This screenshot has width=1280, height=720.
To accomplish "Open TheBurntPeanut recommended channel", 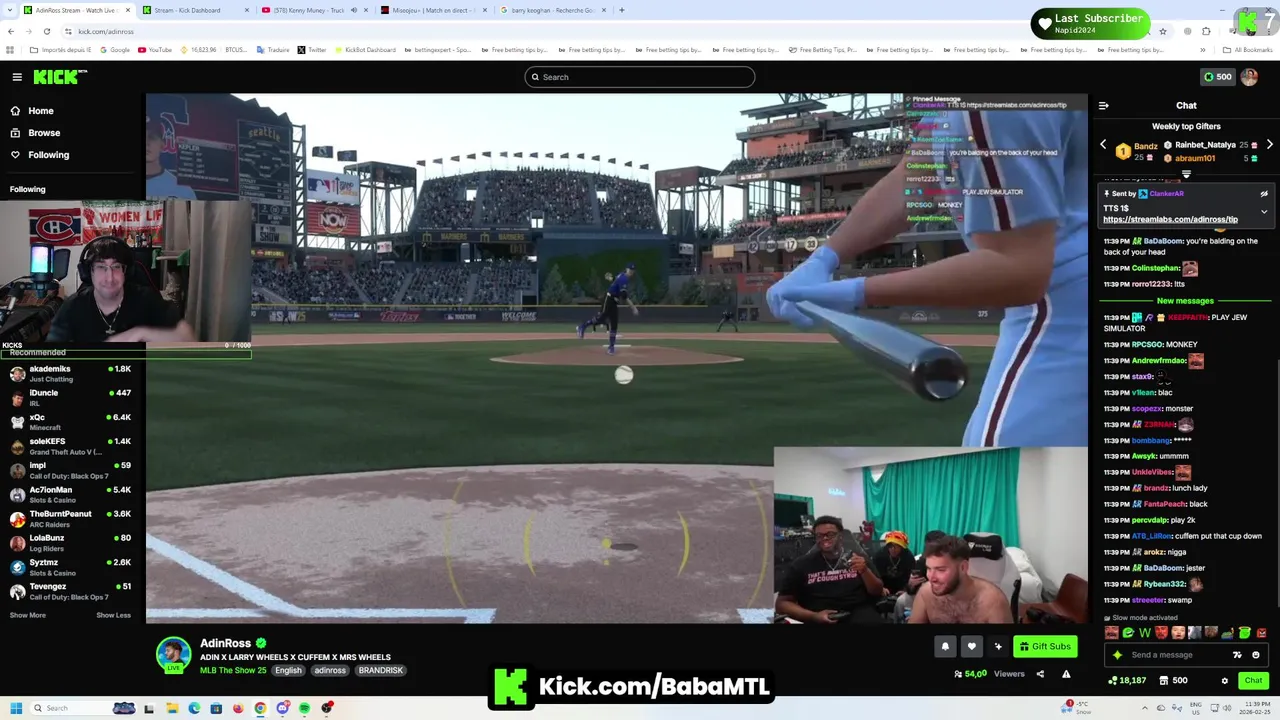I will 70,518.
